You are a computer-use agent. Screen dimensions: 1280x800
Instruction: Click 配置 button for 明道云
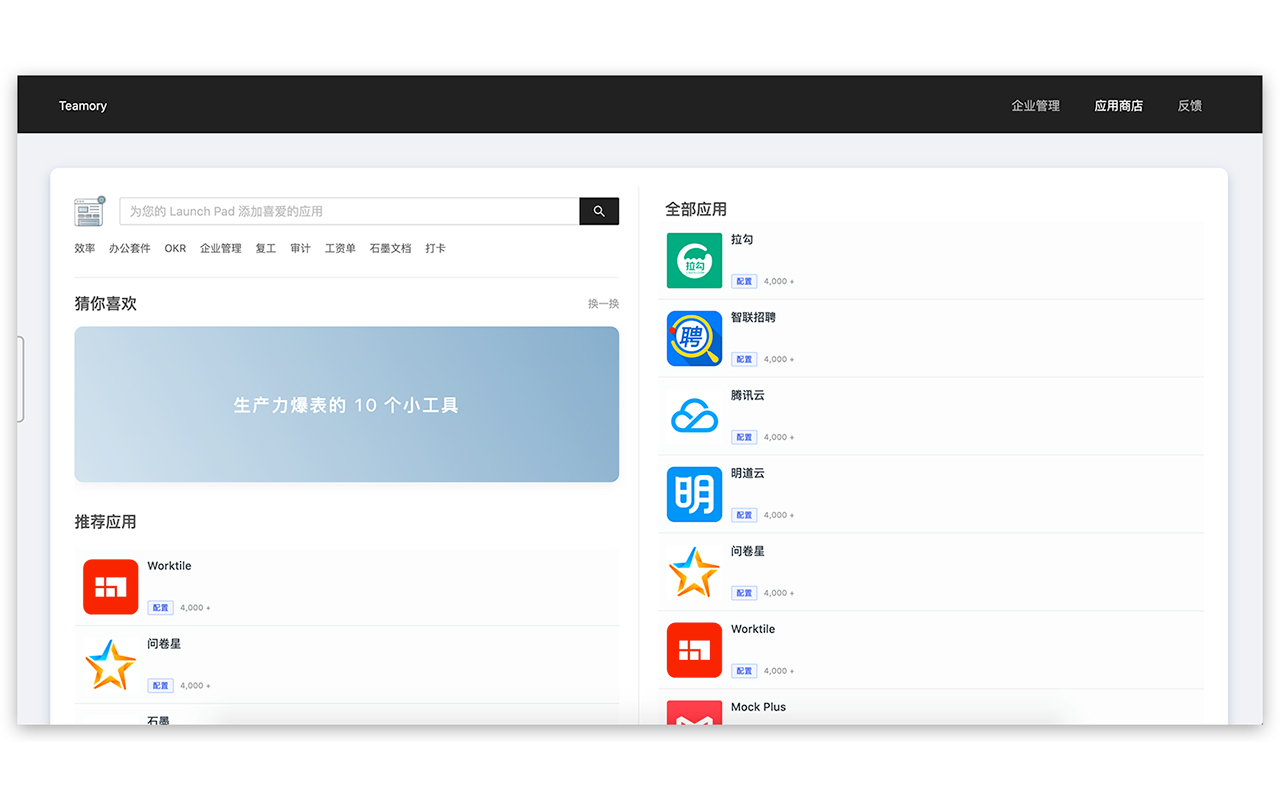pos(744,515)
